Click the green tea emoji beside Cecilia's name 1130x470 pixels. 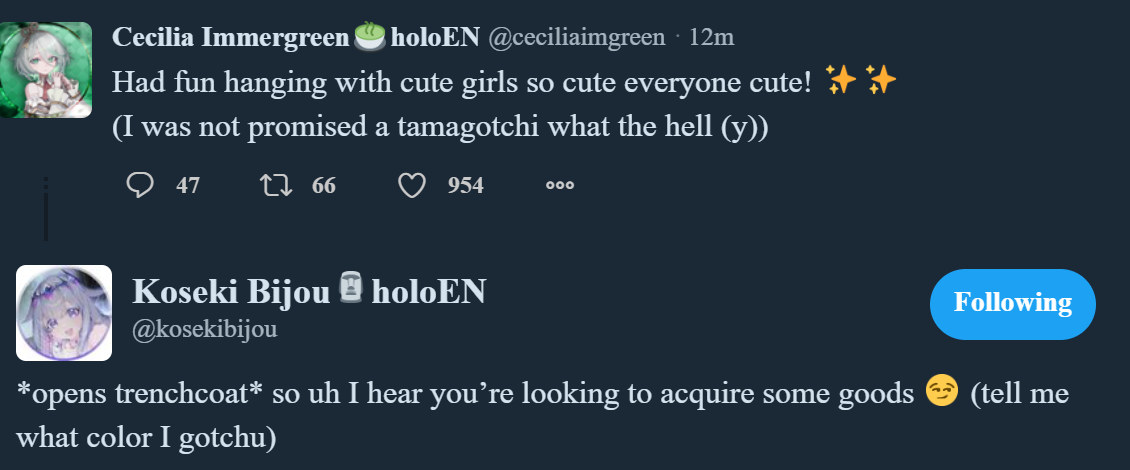370,37
